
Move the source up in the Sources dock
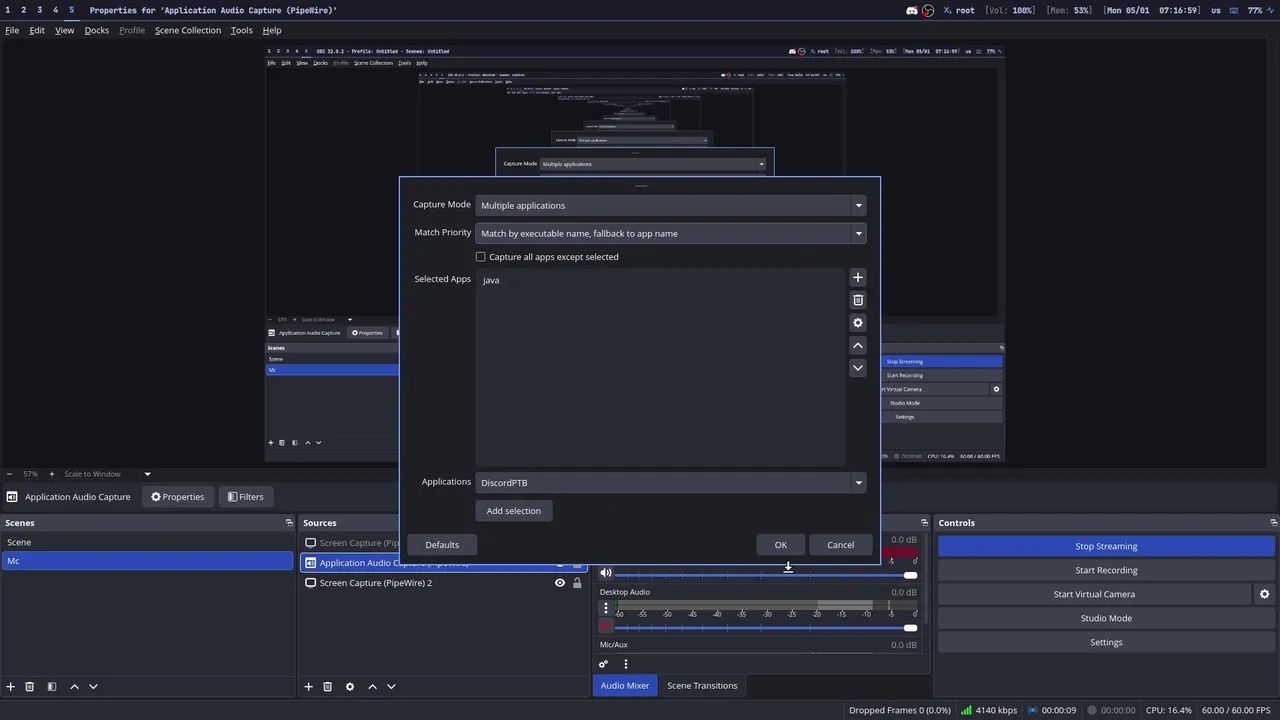point(372,687)
